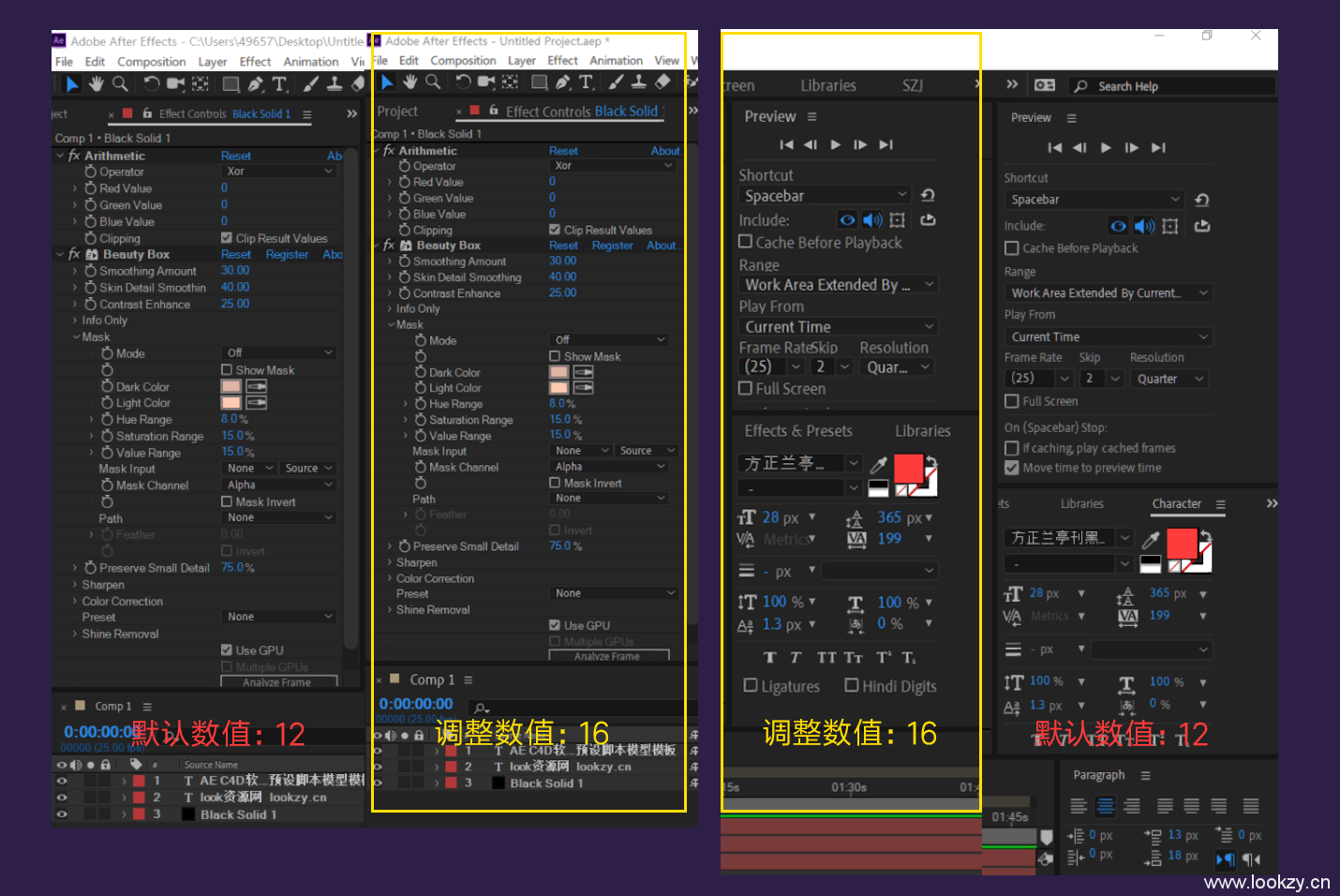This screenshot has width=1340, height=896.
Task: Check 'If caching, play cached frames'
Action: tap(1012, 448)
